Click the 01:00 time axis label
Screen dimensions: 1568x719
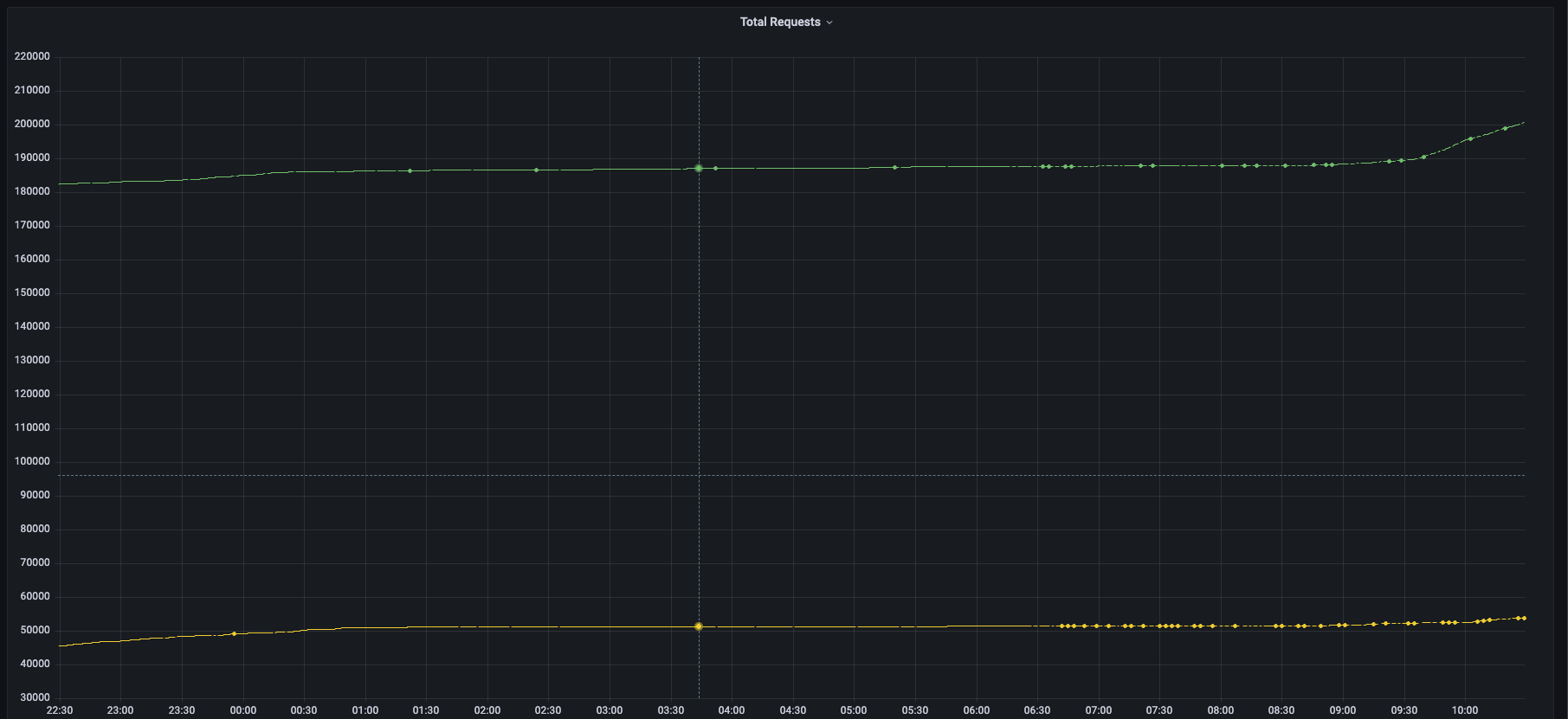click(x=365, y=710)
